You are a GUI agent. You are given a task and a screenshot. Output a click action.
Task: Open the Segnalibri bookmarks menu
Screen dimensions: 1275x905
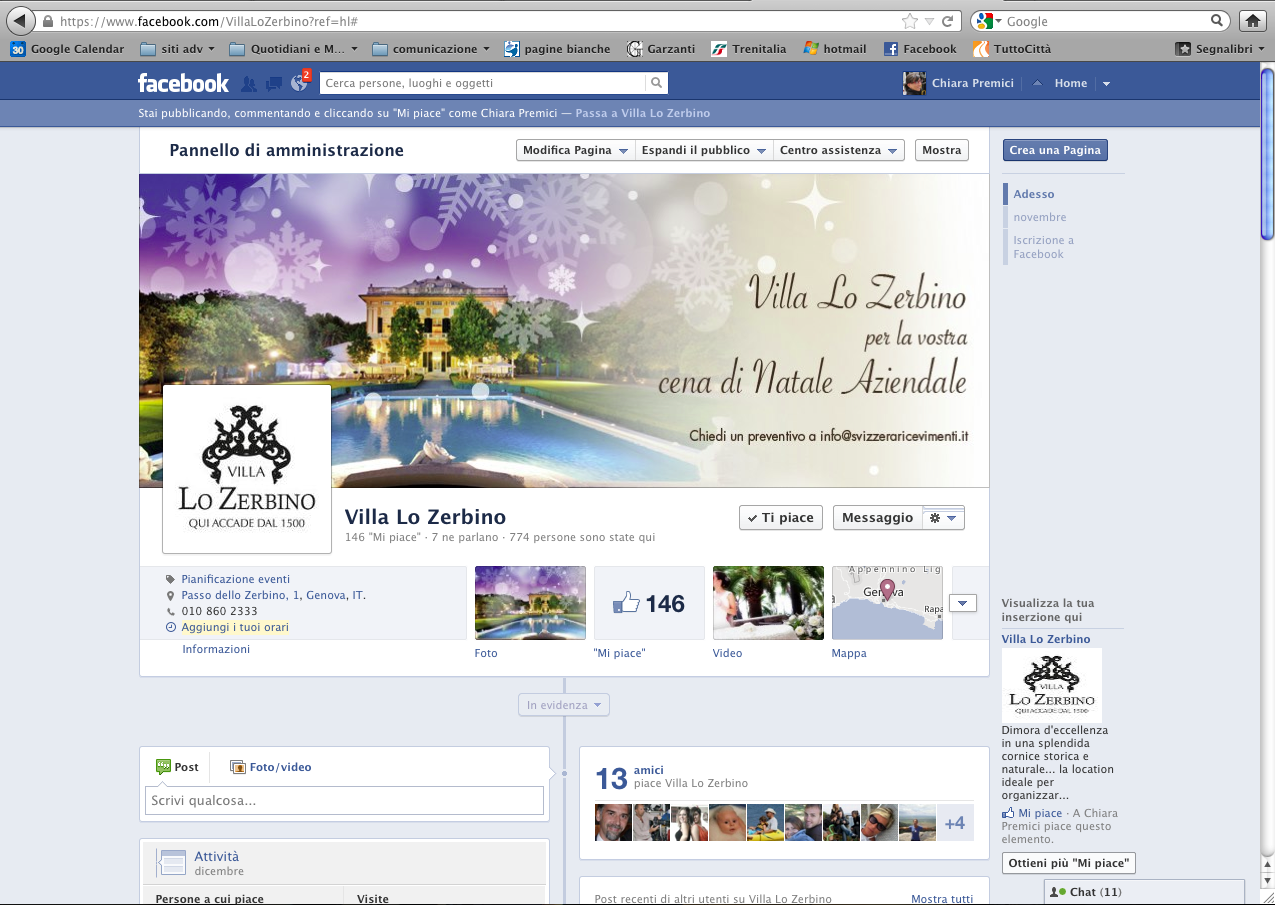pos(1221,48)
